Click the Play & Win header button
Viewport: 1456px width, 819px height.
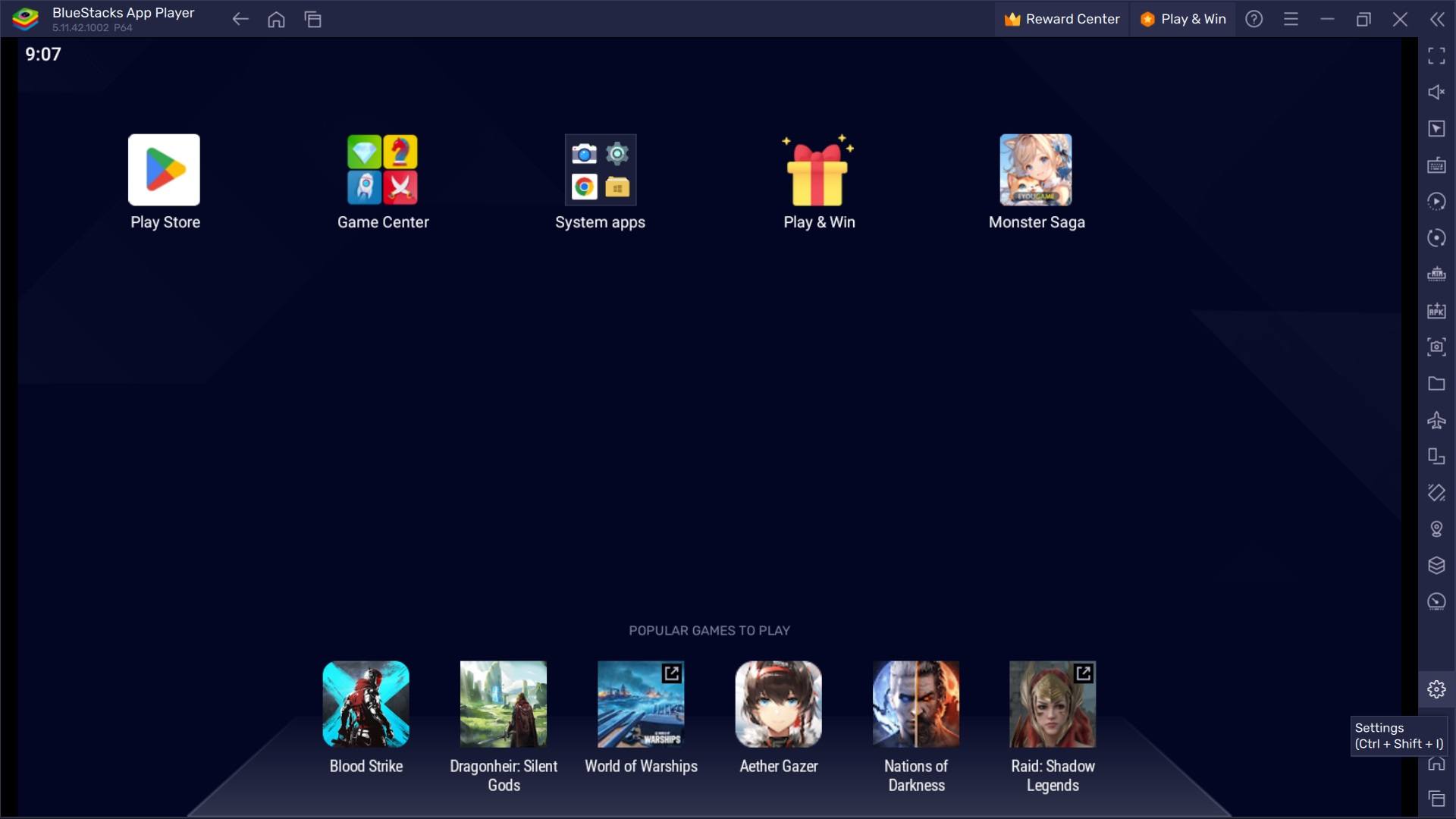(x=1183, y=18)
